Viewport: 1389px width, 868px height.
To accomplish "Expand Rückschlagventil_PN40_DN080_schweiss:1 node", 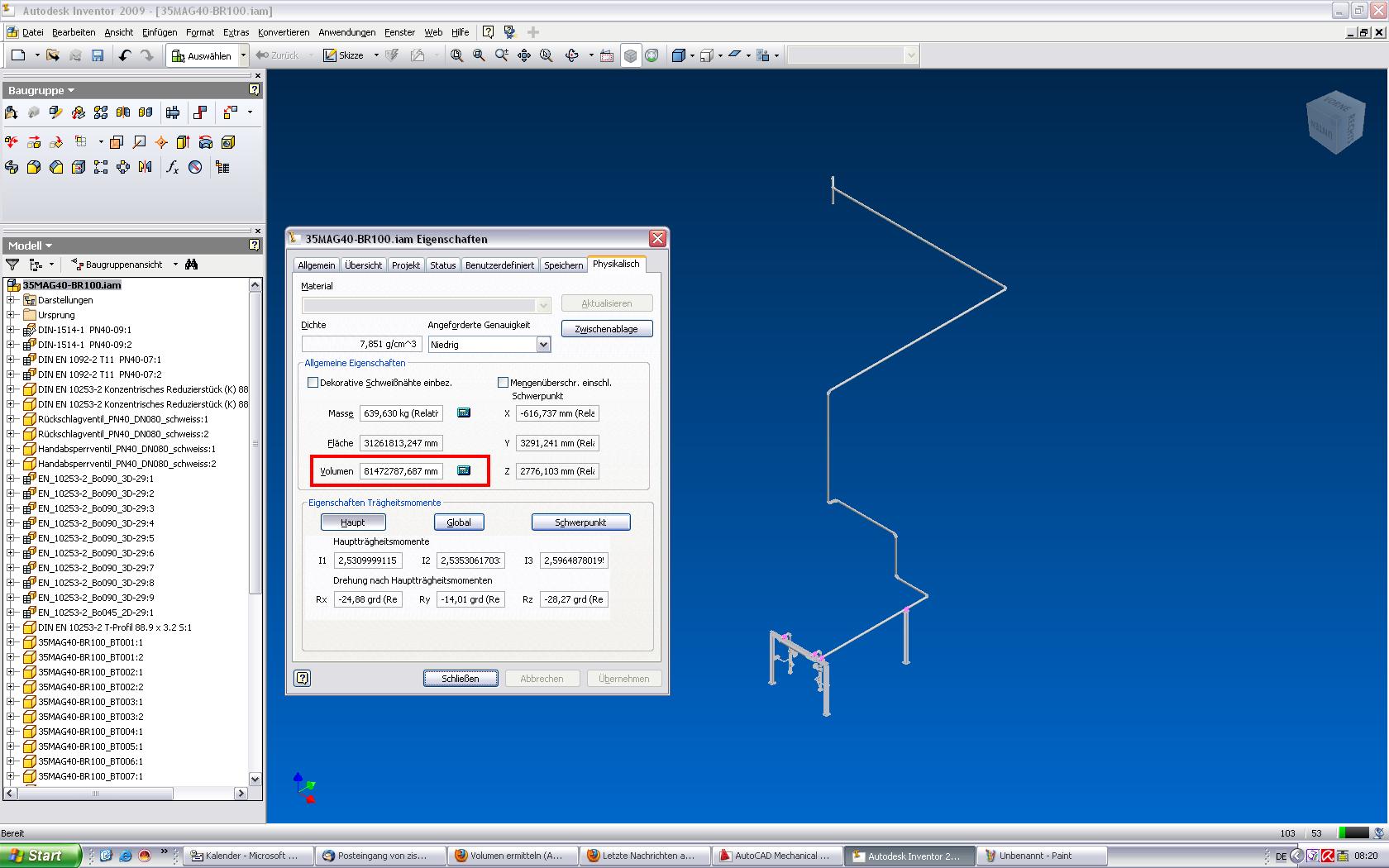I will click(x=11, y=419).
